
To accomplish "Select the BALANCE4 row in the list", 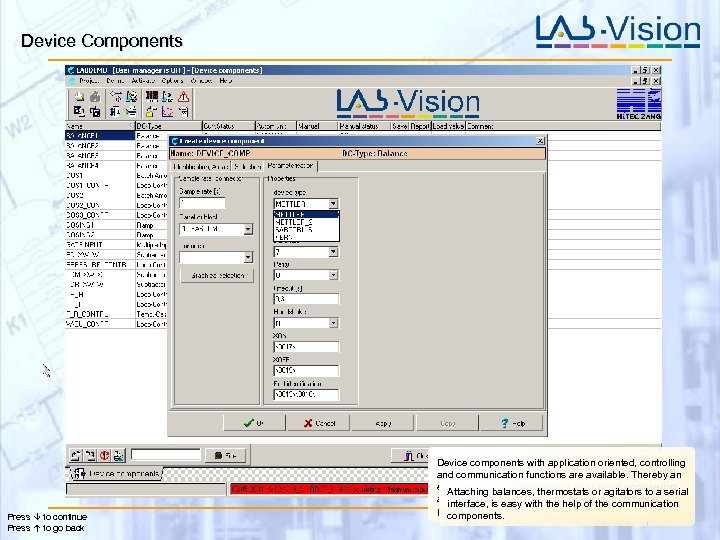I will 100,165.
